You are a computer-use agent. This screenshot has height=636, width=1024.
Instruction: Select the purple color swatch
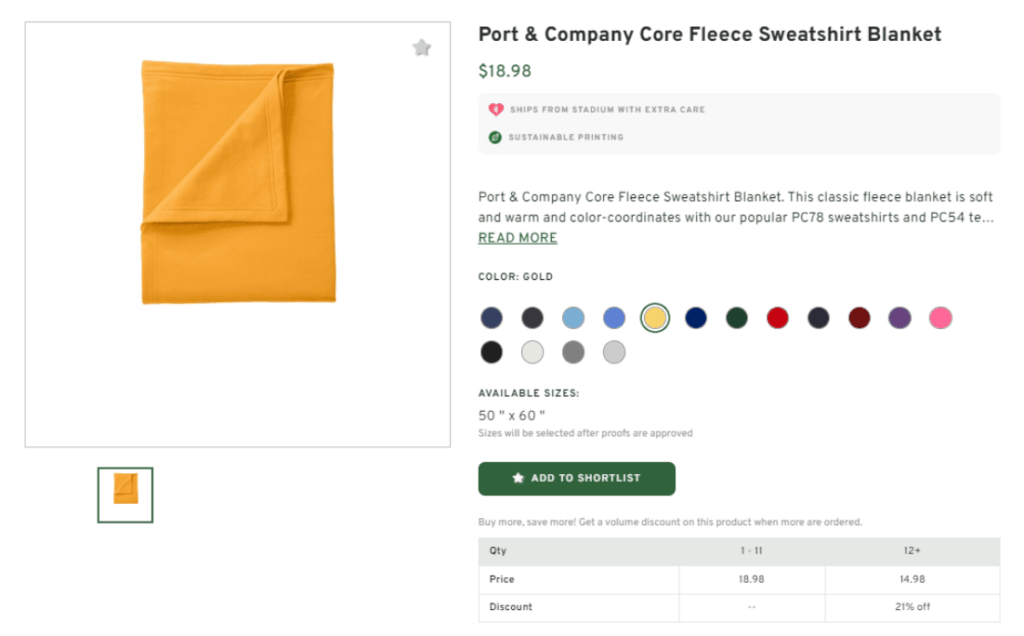point(900,317)
